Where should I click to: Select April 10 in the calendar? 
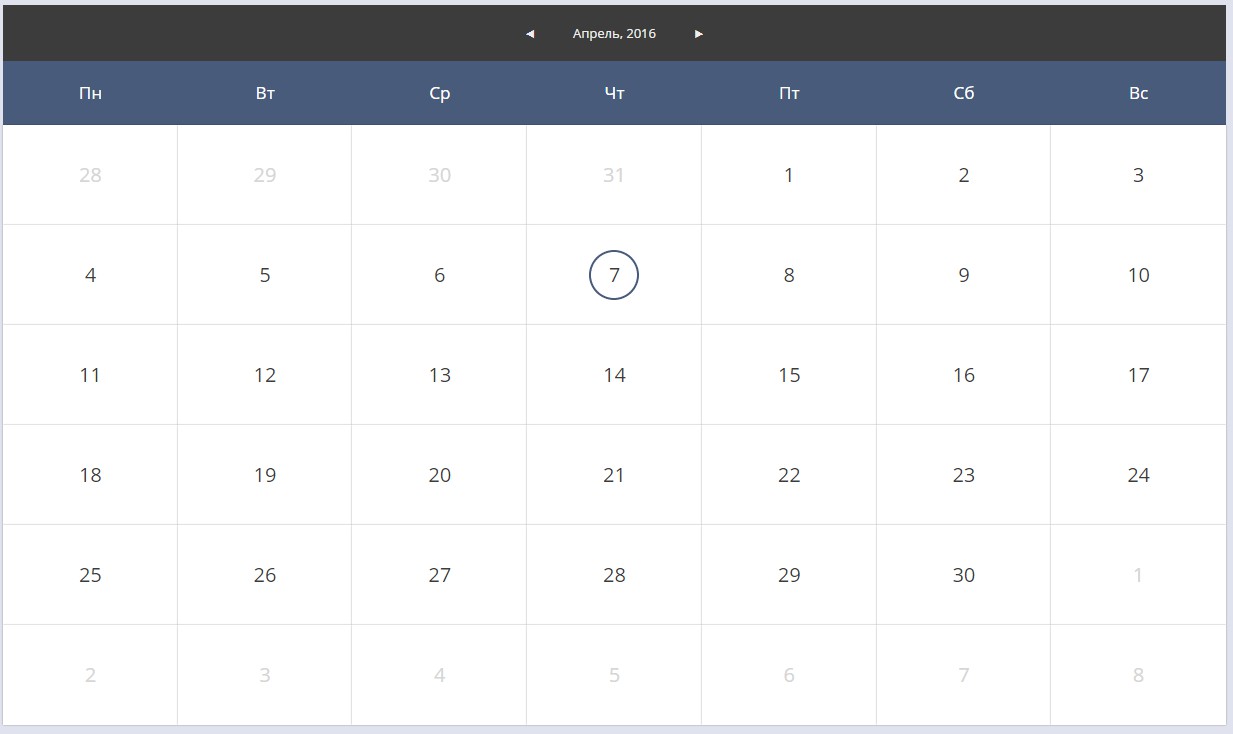pyautogui.click(x=1138, y=275)
